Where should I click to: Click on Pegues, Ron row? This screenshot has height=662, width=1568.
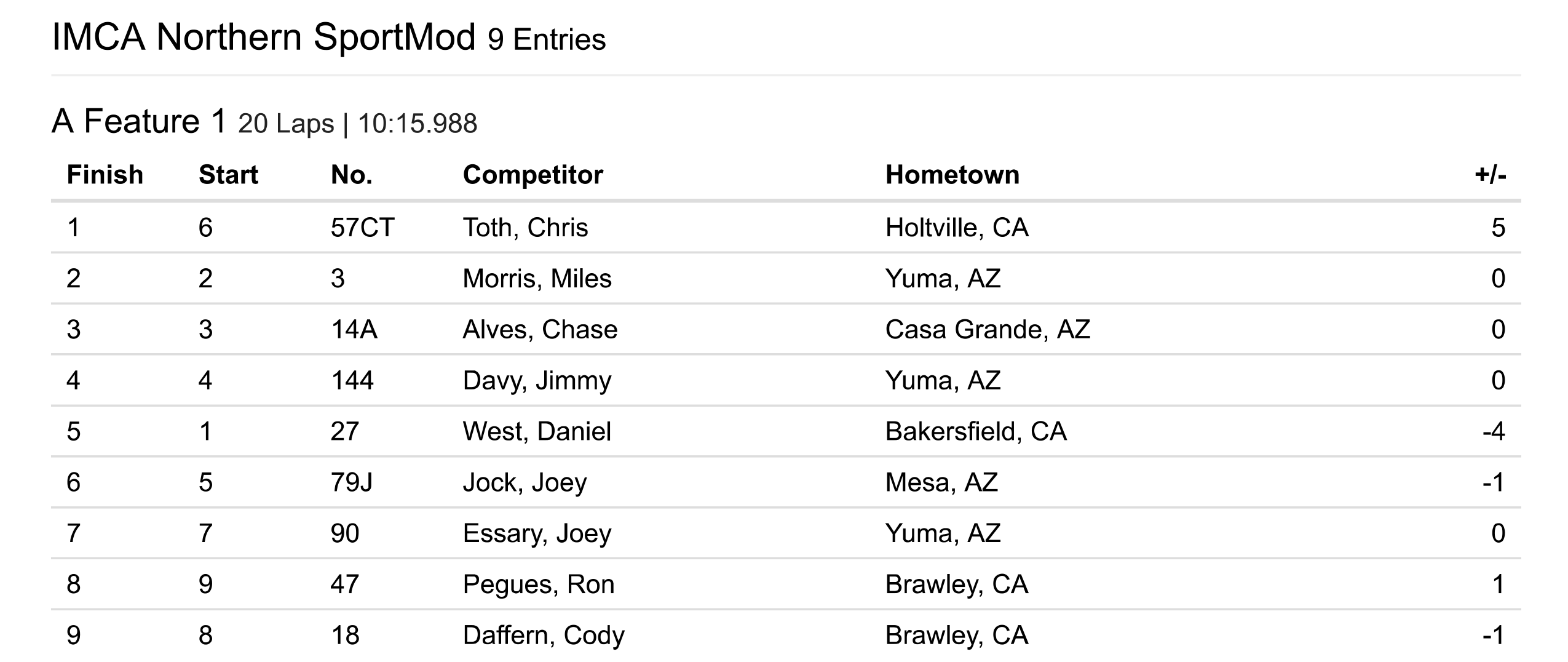[538, 584]
